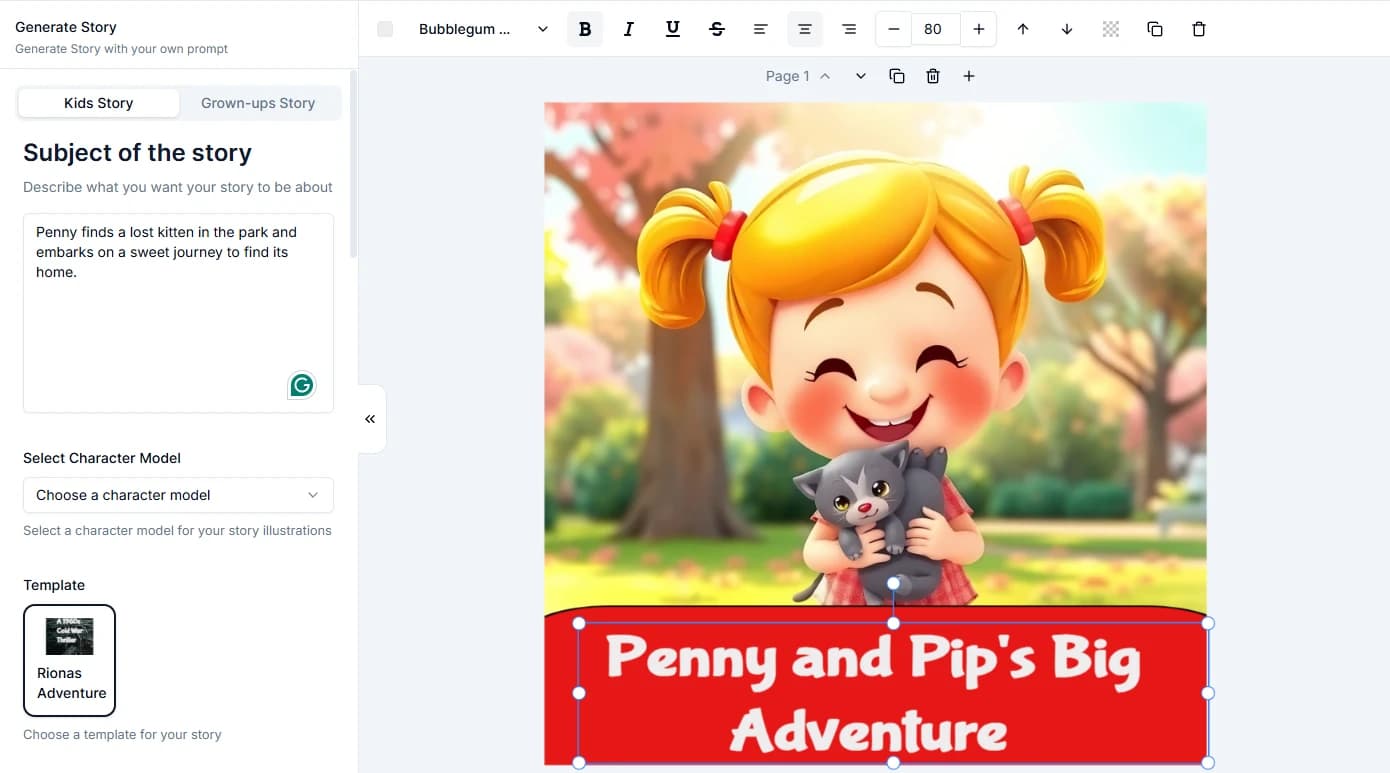Delete Page 1 using the trash icon
Image resolution: width=1390 pixels, height=773 pixels.
tap(932, 75)
